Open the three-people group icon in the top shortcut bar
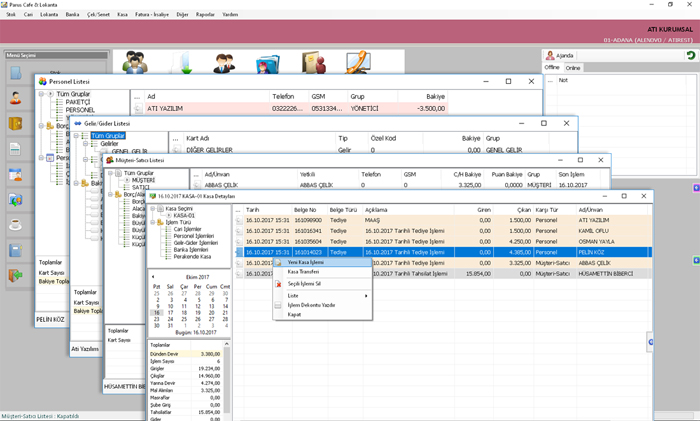700x421 pixels. (x=135, y=62)
